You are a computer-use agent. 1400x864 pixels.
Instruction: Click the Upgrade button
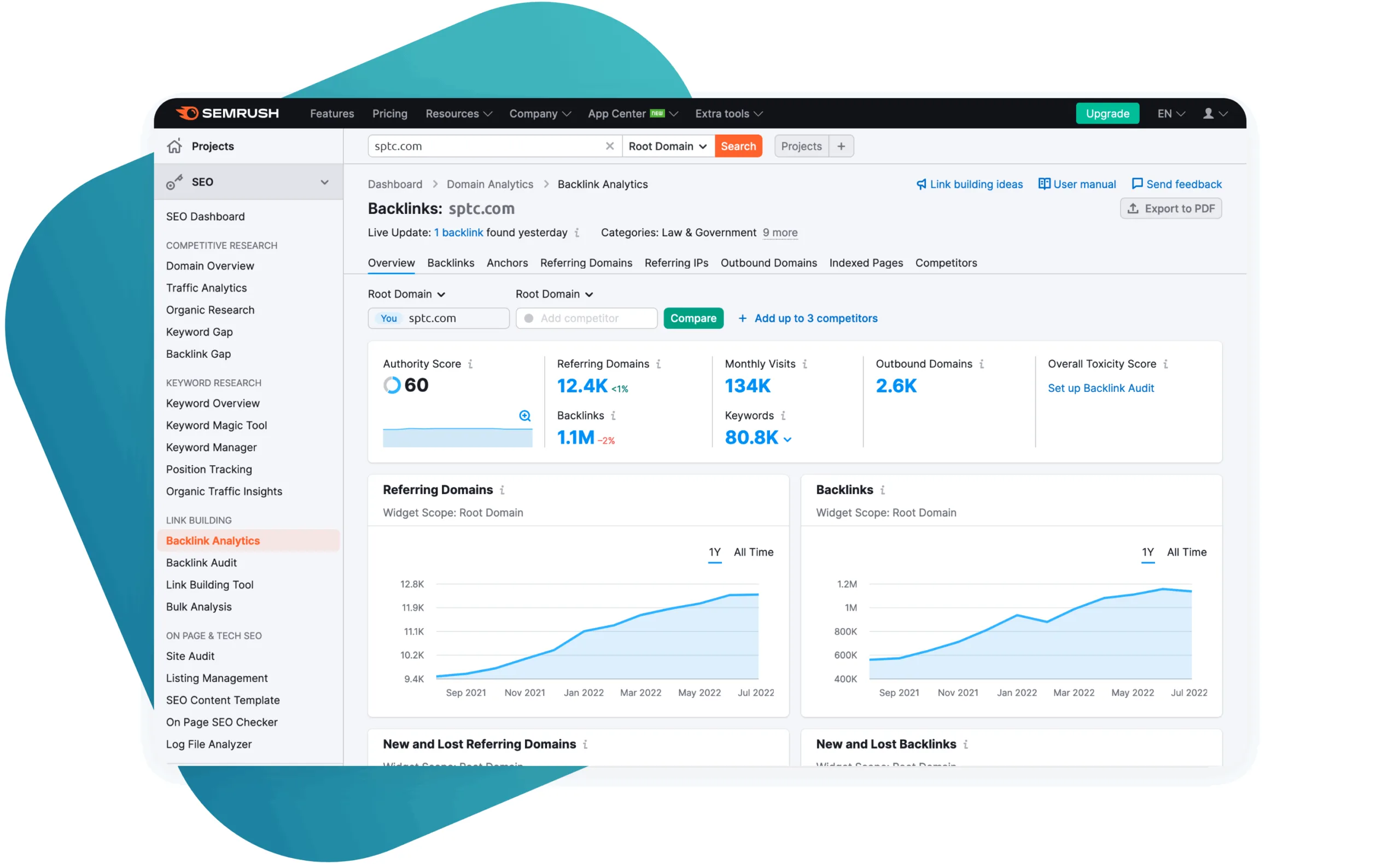1107,113
